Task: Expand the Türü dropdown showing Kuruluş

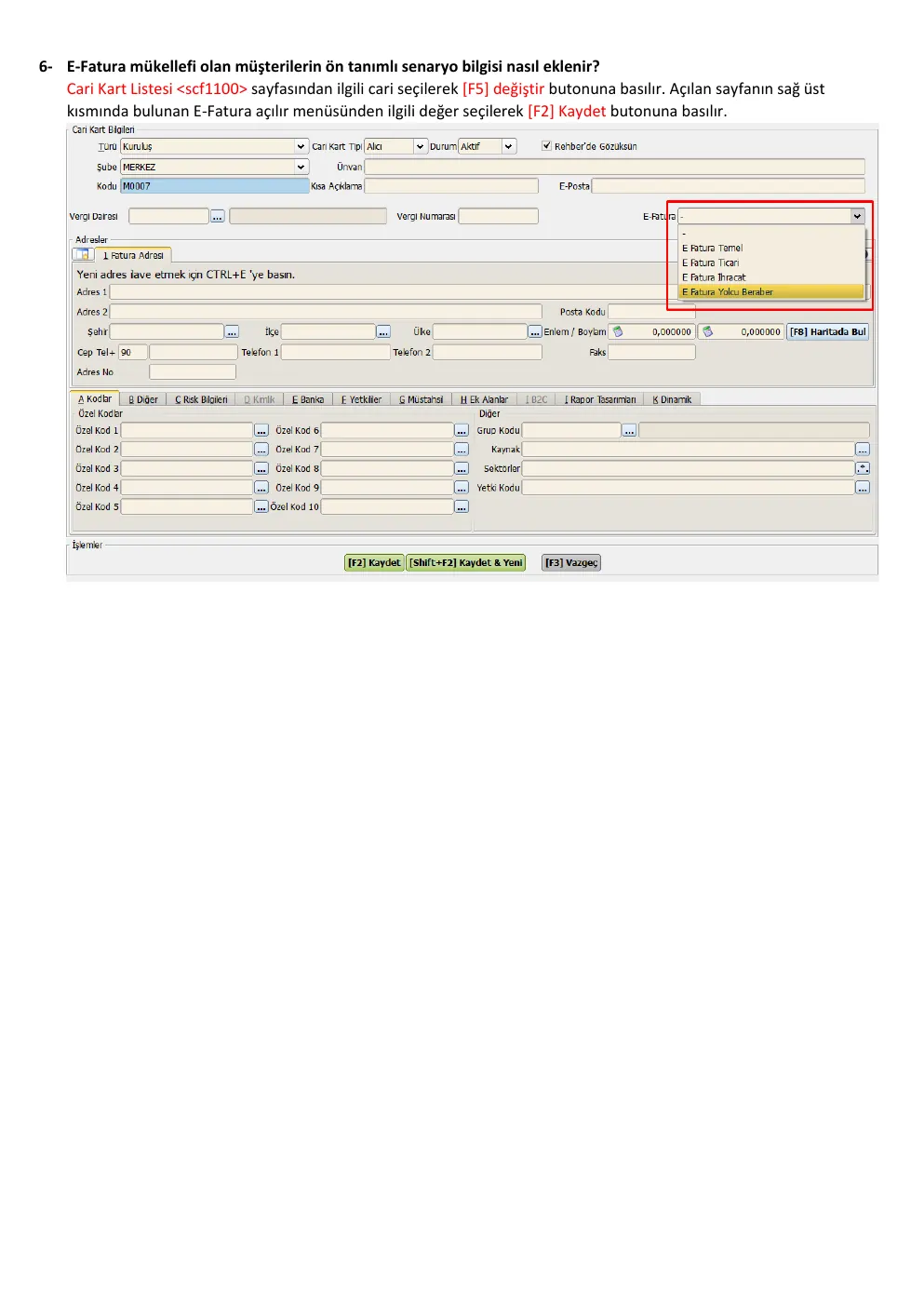Action: 301,147
